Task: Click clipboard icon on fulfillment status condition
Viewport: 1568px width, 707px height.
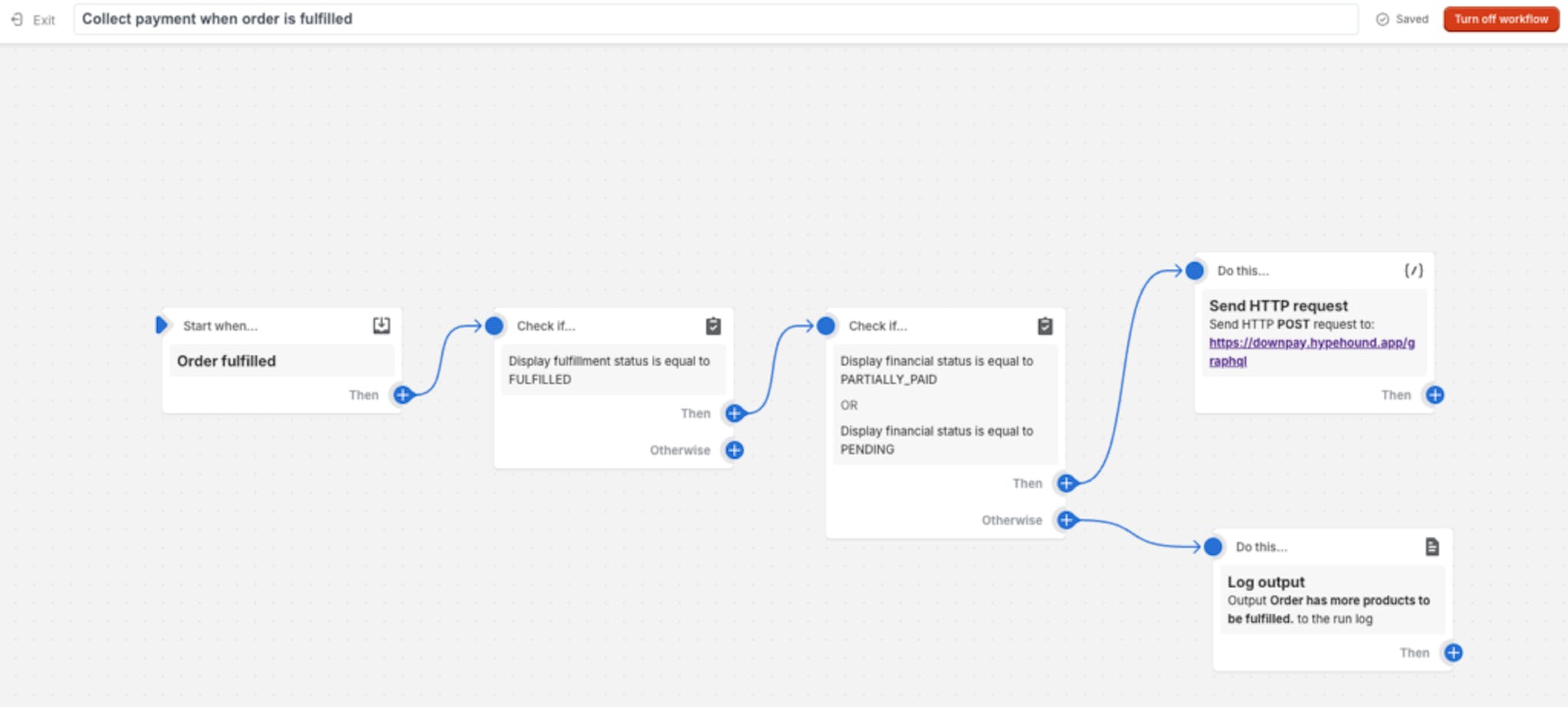Action: tap(713, 326)
